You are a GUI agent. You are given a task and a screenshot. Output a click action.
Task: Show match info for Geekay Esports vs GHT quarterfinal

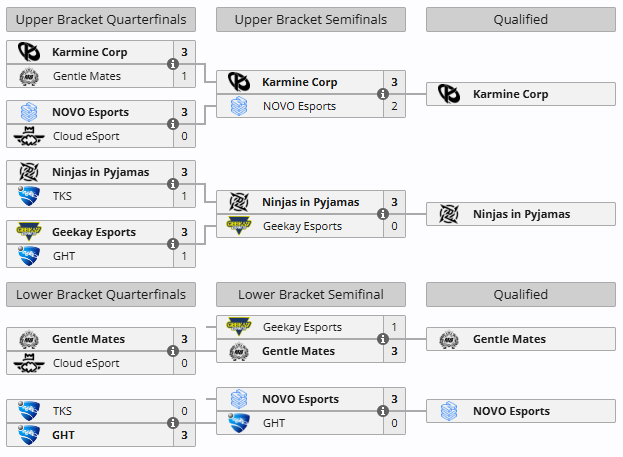173,244
